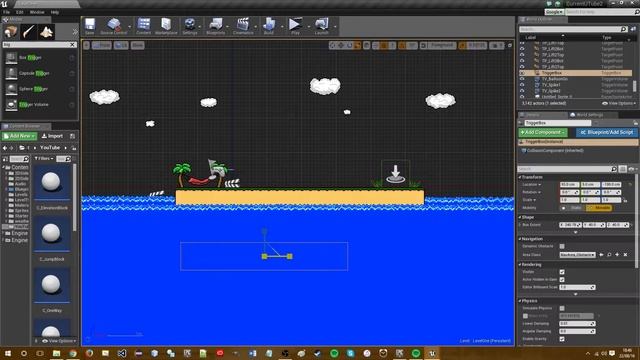Screen dimensions: 640x360
Task: Toggle the Simulate Physics checkbox
Action: (x=562, y=308)
